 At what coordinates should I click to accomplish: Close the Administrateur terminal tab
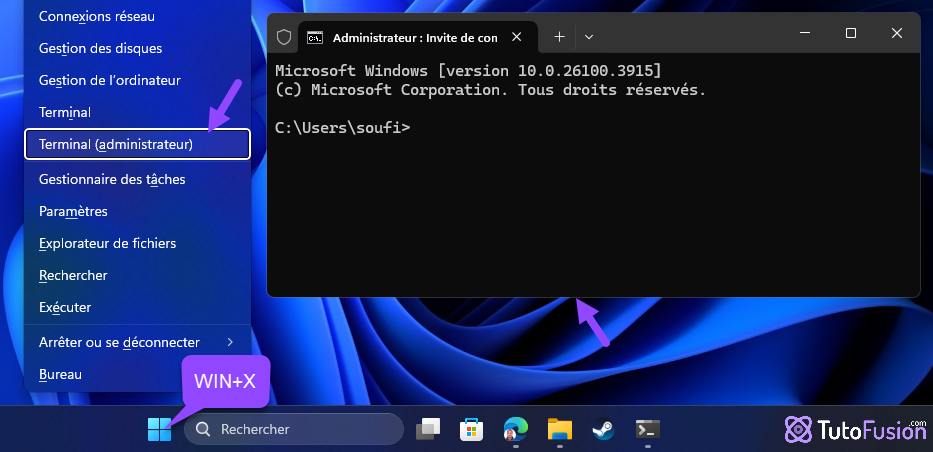516,37
